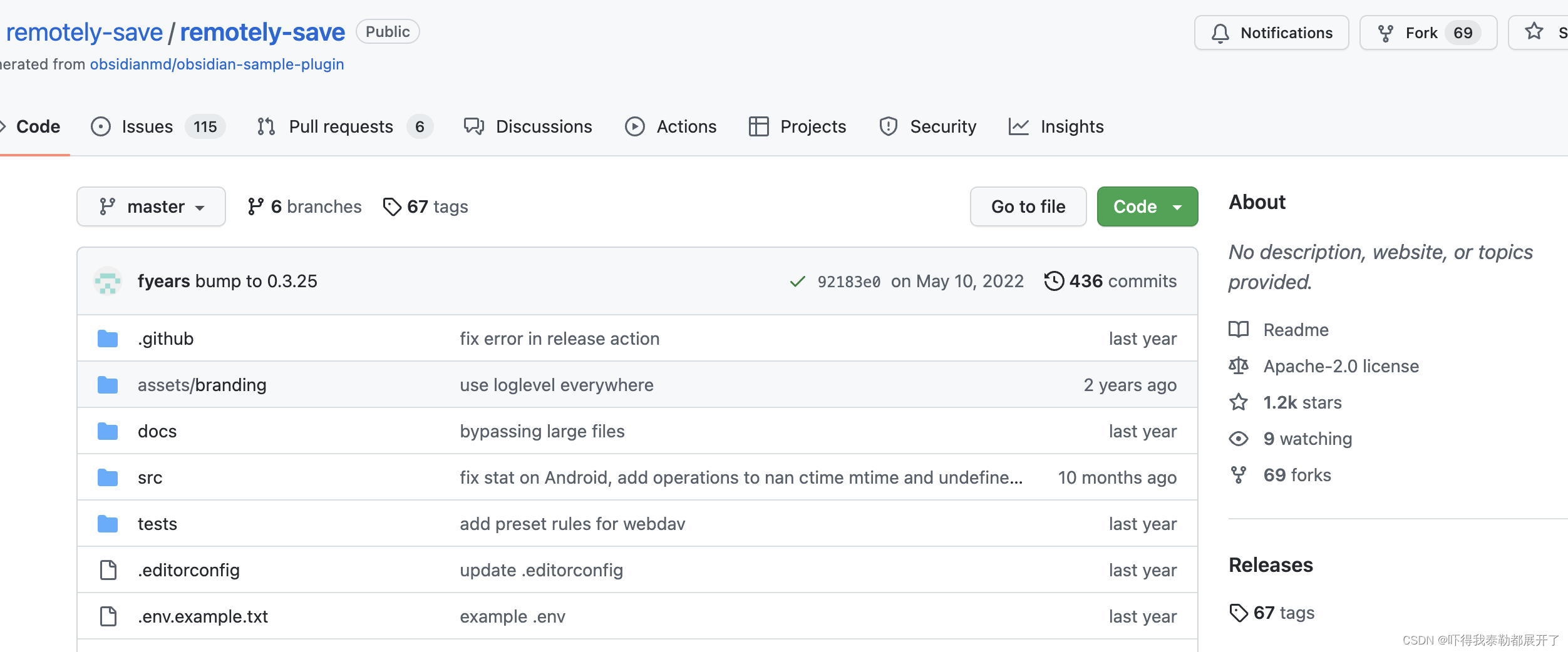Open the Insights tab

[x=1056, y=126]
